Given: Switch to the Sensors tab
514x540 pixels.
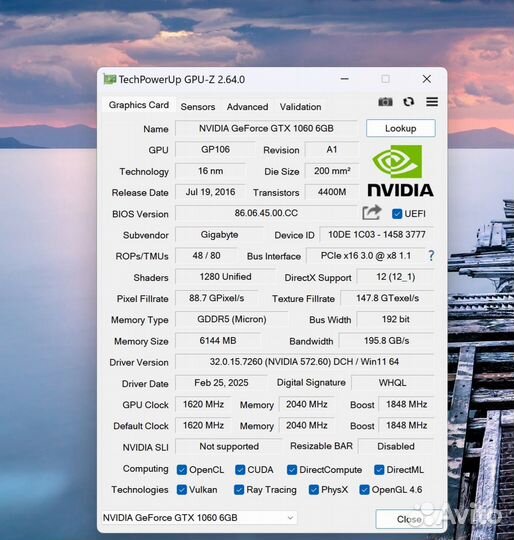Looking at the screenshot, I should click(198, 107).
